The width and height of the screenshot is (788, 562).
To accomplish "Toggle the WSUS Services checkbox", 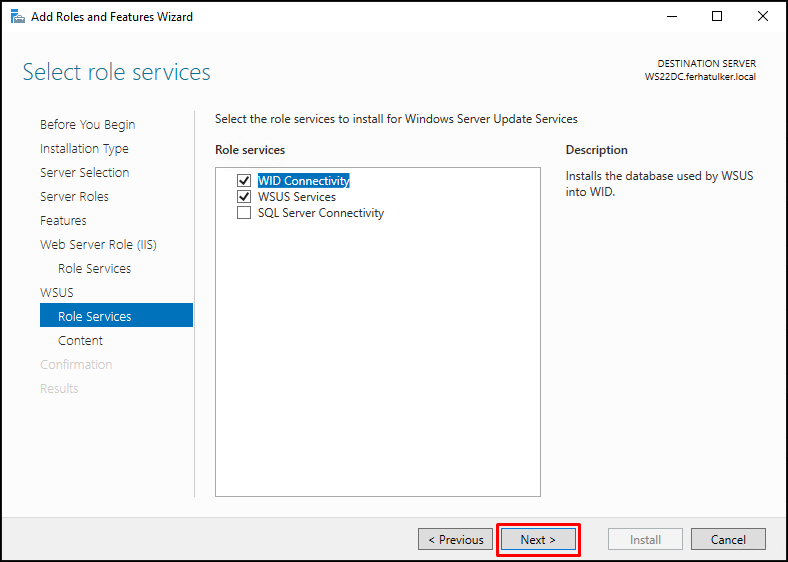I will [x=244, y=197].
